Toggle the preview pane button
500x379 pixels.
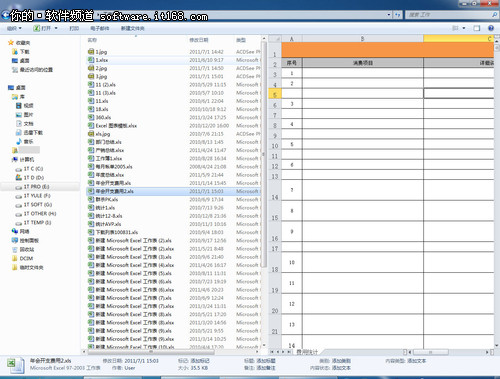coord(477,28)
